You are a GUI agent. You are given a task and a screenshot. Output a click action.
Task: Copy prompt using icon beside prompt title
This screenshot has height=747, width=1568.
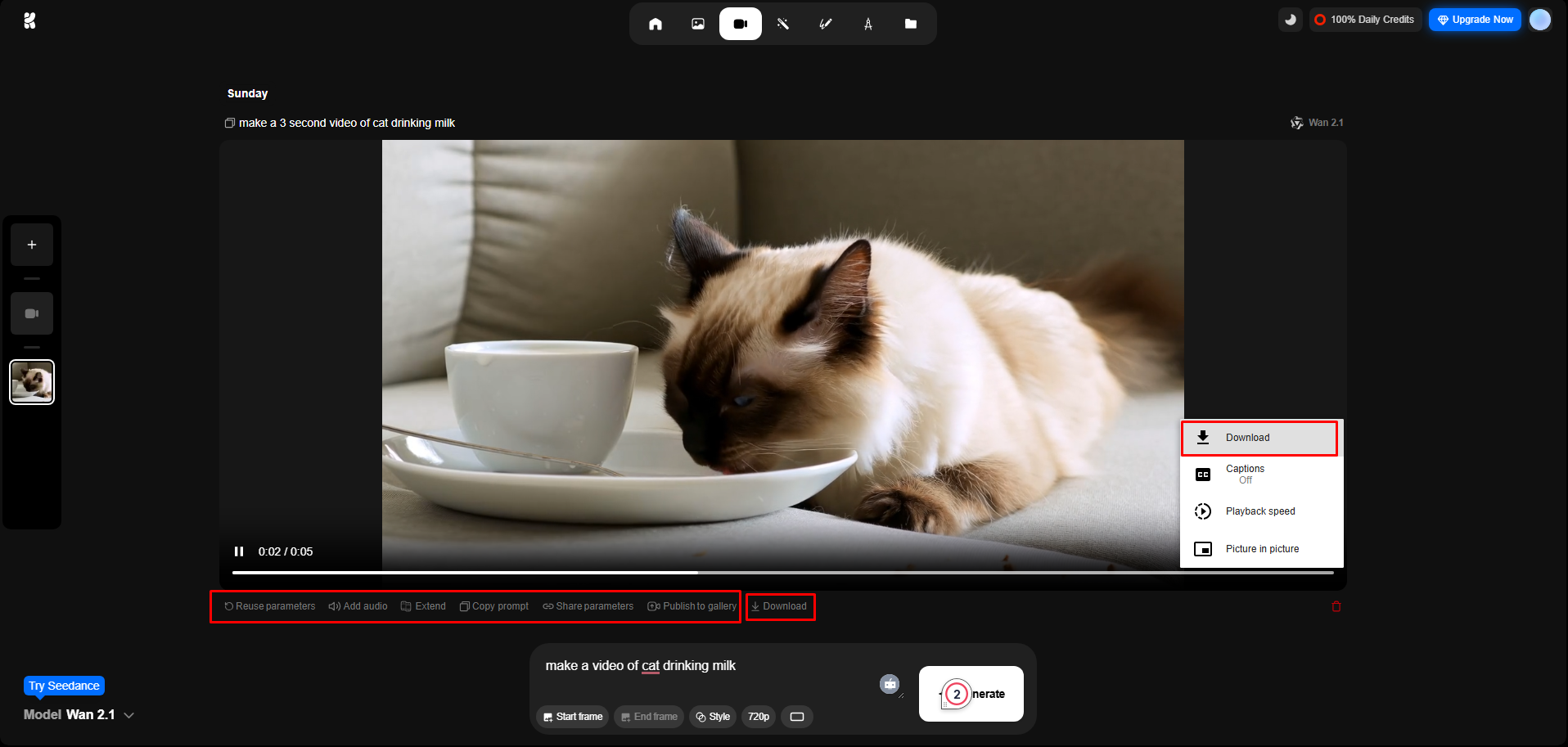point(230,123)
